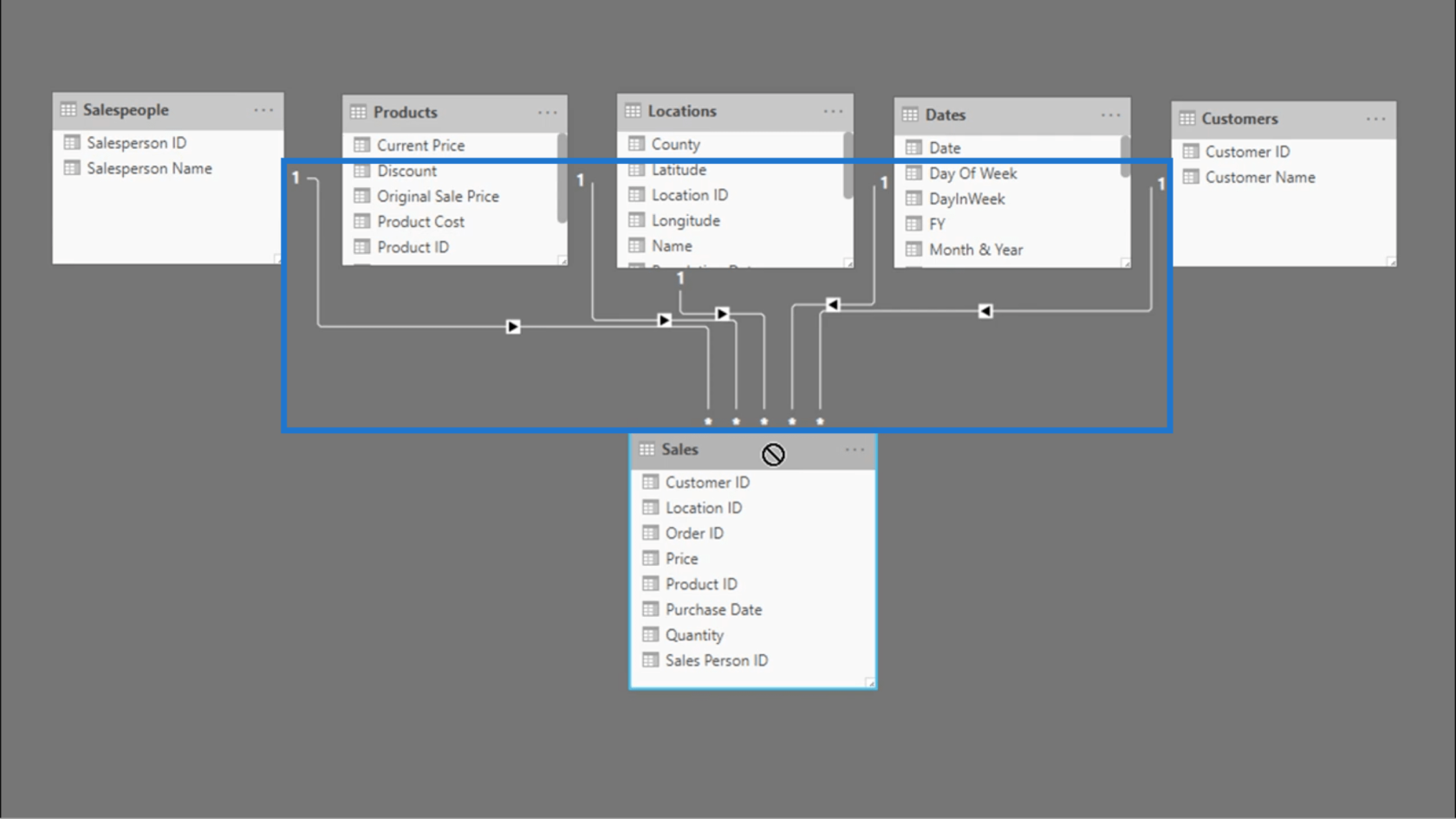The width and height of the screenshot is (1456, 819).
Task: Click the column icon beside Quantity
Action: [651, 635]
